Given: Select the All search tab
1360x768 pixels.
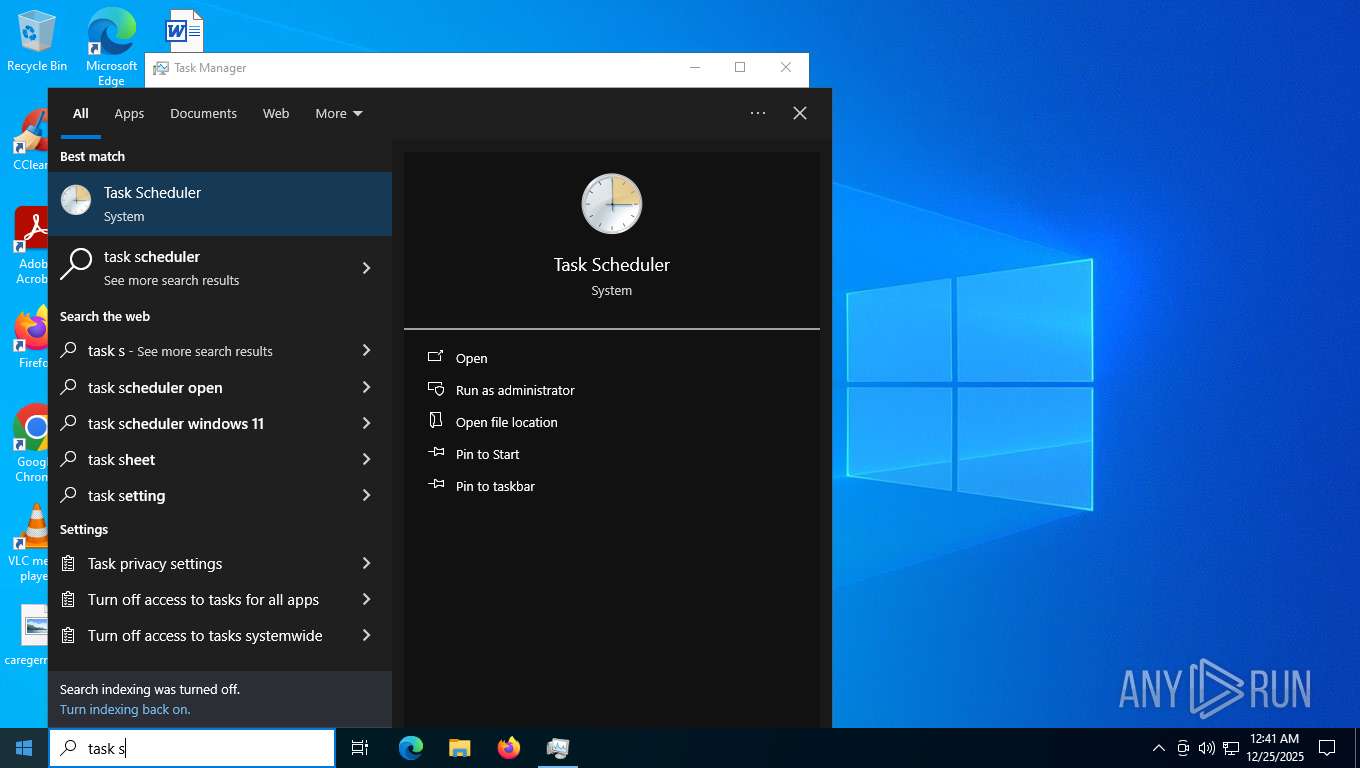Looking at the screenshot, I should click(81, 113).
